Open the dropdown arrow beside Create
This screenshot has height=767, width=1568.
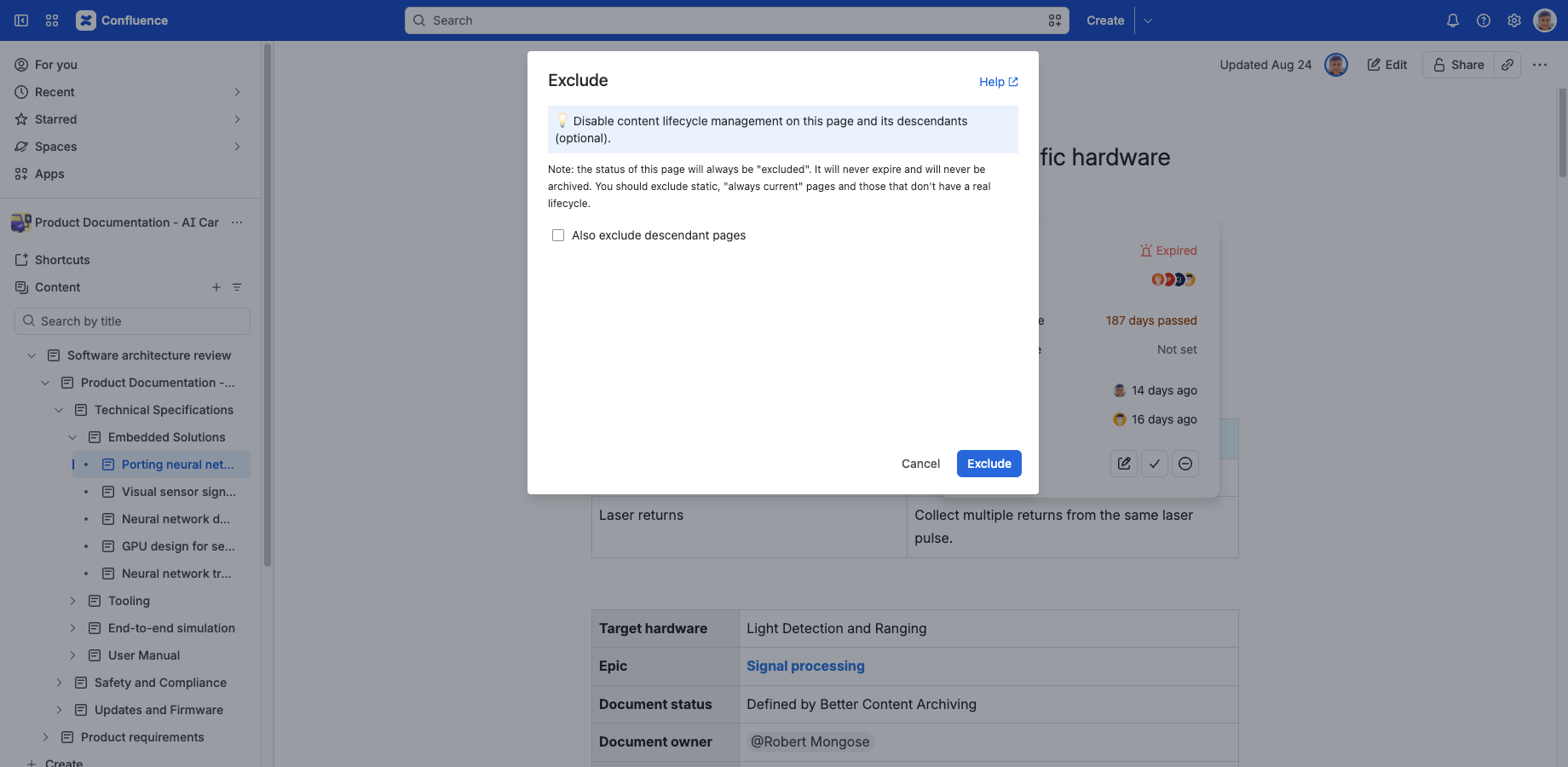(x=1148, y=20)
